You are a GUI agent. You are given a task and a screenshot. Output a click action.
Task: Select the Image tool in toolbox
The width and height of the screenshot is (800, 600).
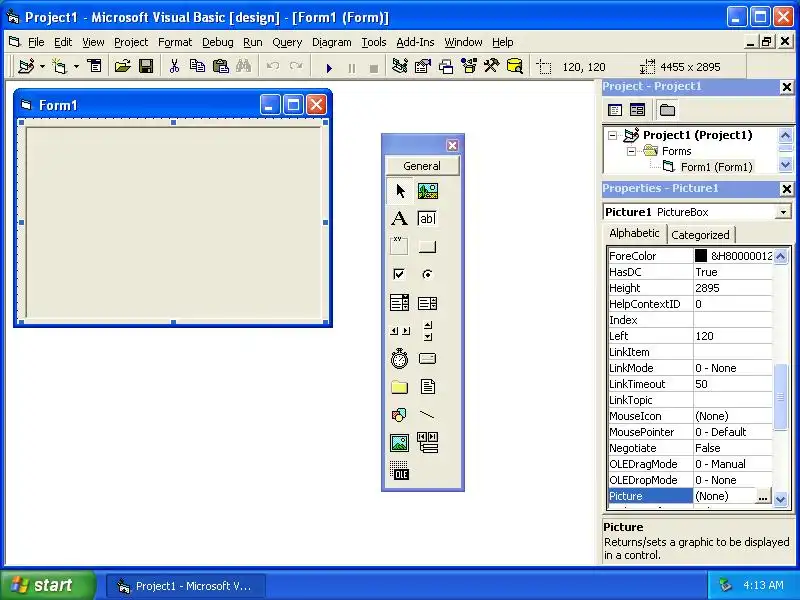click(x=399, y=443)
